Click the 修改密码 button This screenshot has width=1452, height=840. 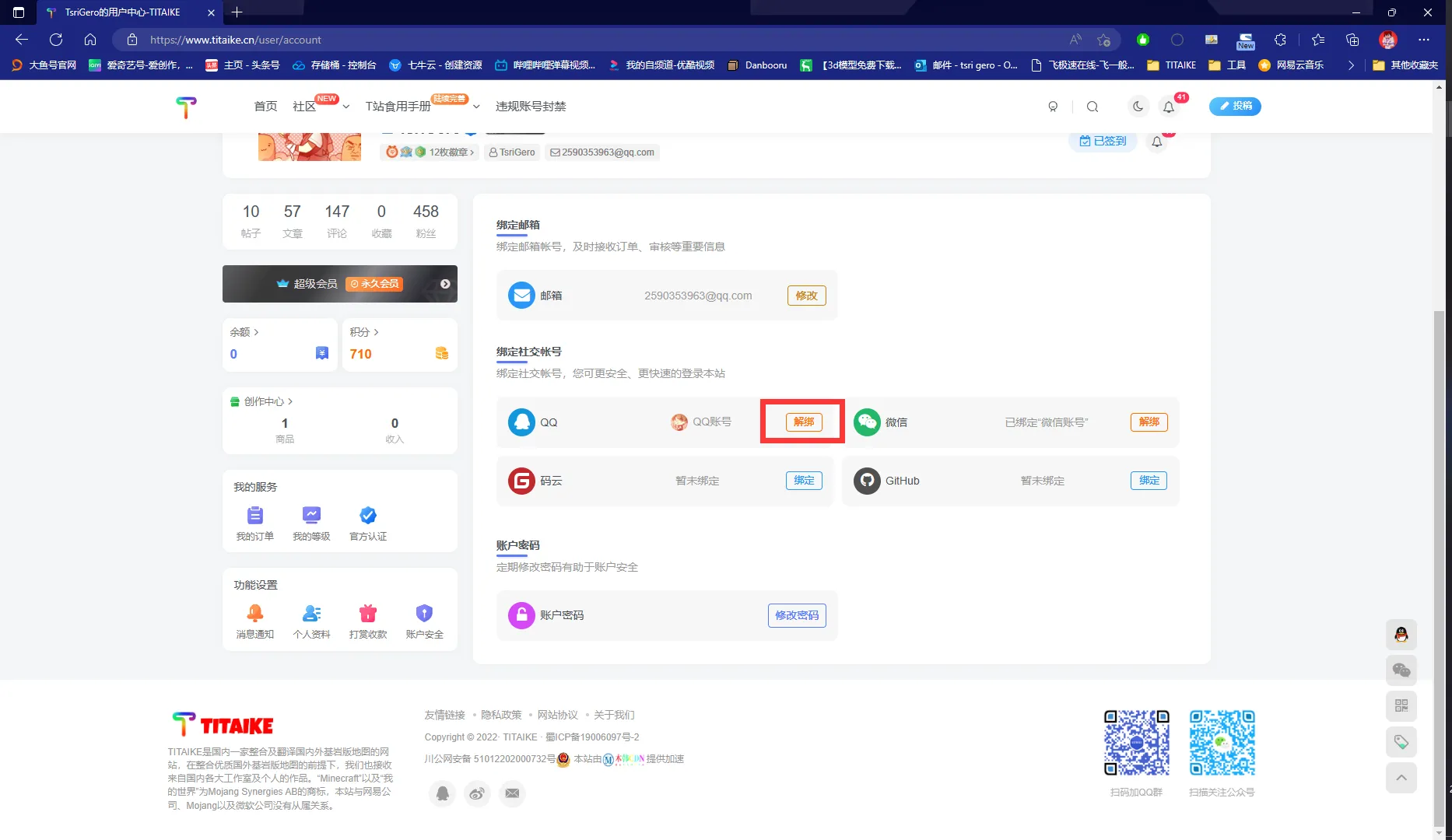[796, 615]
